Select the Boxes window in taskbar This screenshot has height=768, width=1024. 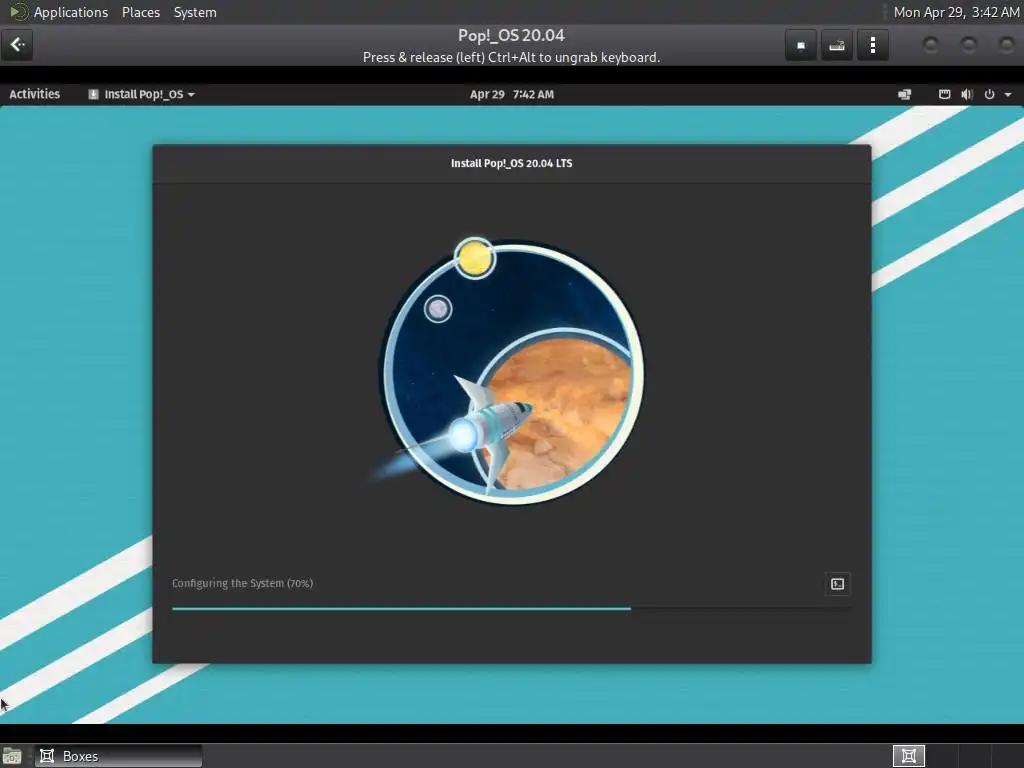point(118,756)
